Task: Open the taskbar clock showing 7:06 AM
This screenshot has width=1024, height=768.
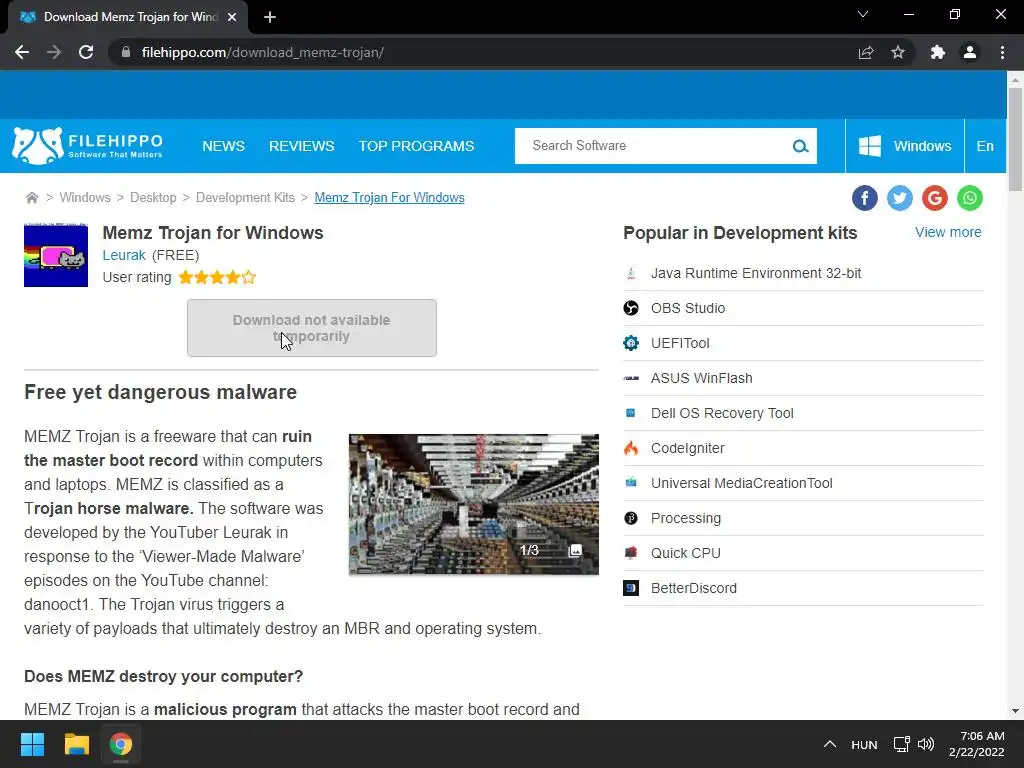Action: coord(976,744)
